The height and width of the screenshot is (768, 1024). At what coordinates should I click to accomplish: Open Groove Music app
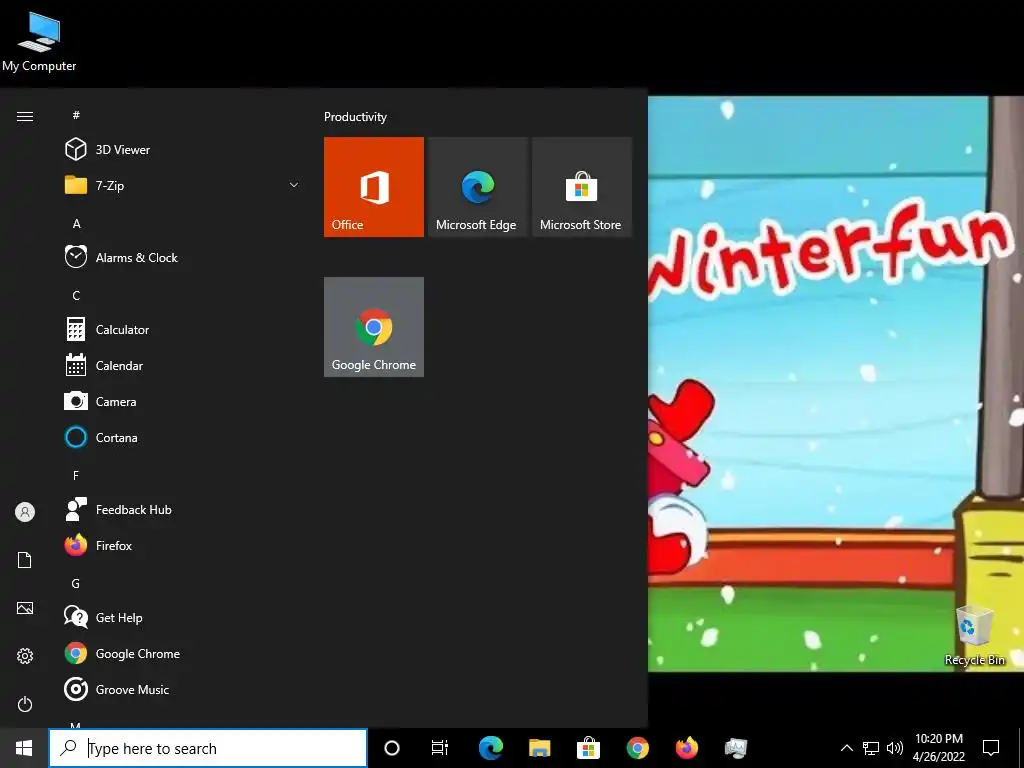coord(183,690)
